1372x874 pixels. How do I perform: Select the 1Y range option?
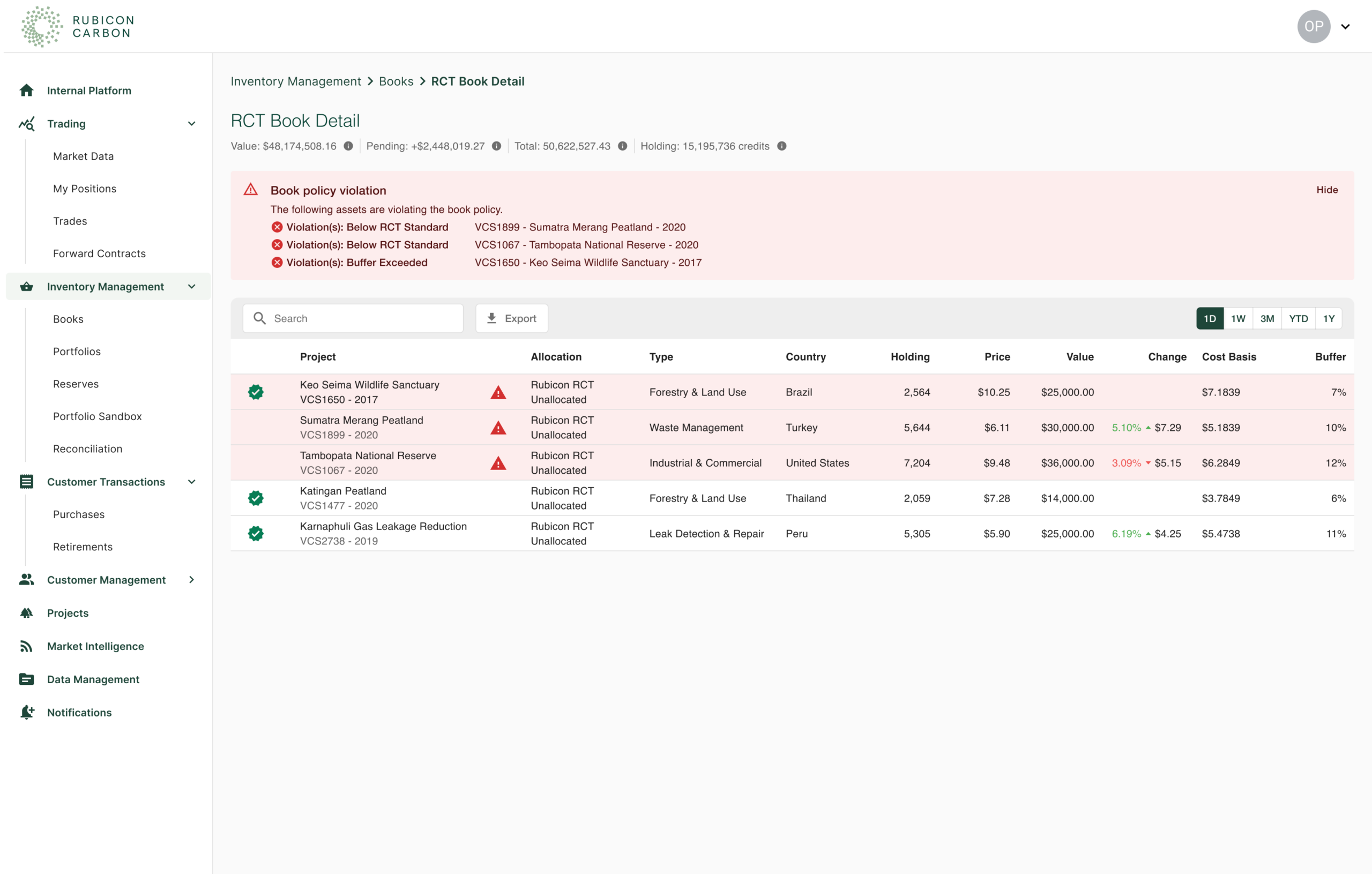[1328, 318]
